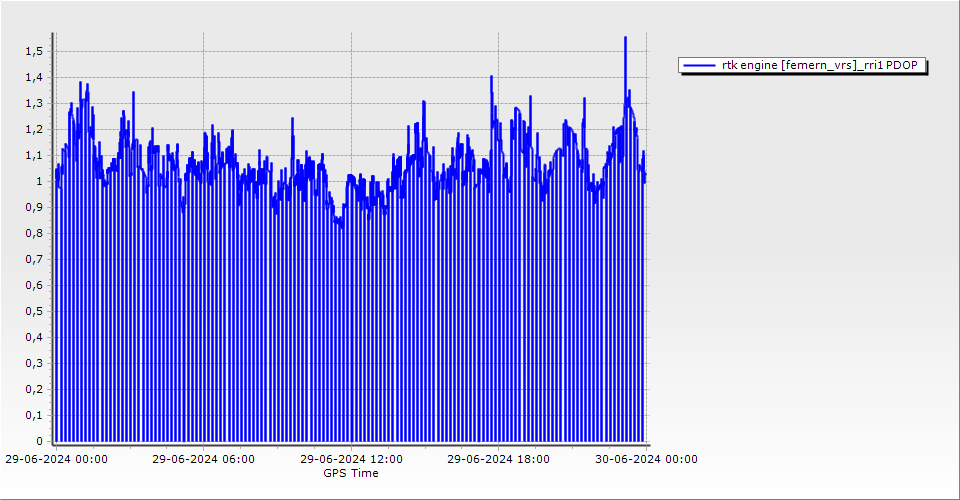Select the 29-06-2024 00:00 time label
The height and width of the screenshot is (500, 960).
[56, 459]
